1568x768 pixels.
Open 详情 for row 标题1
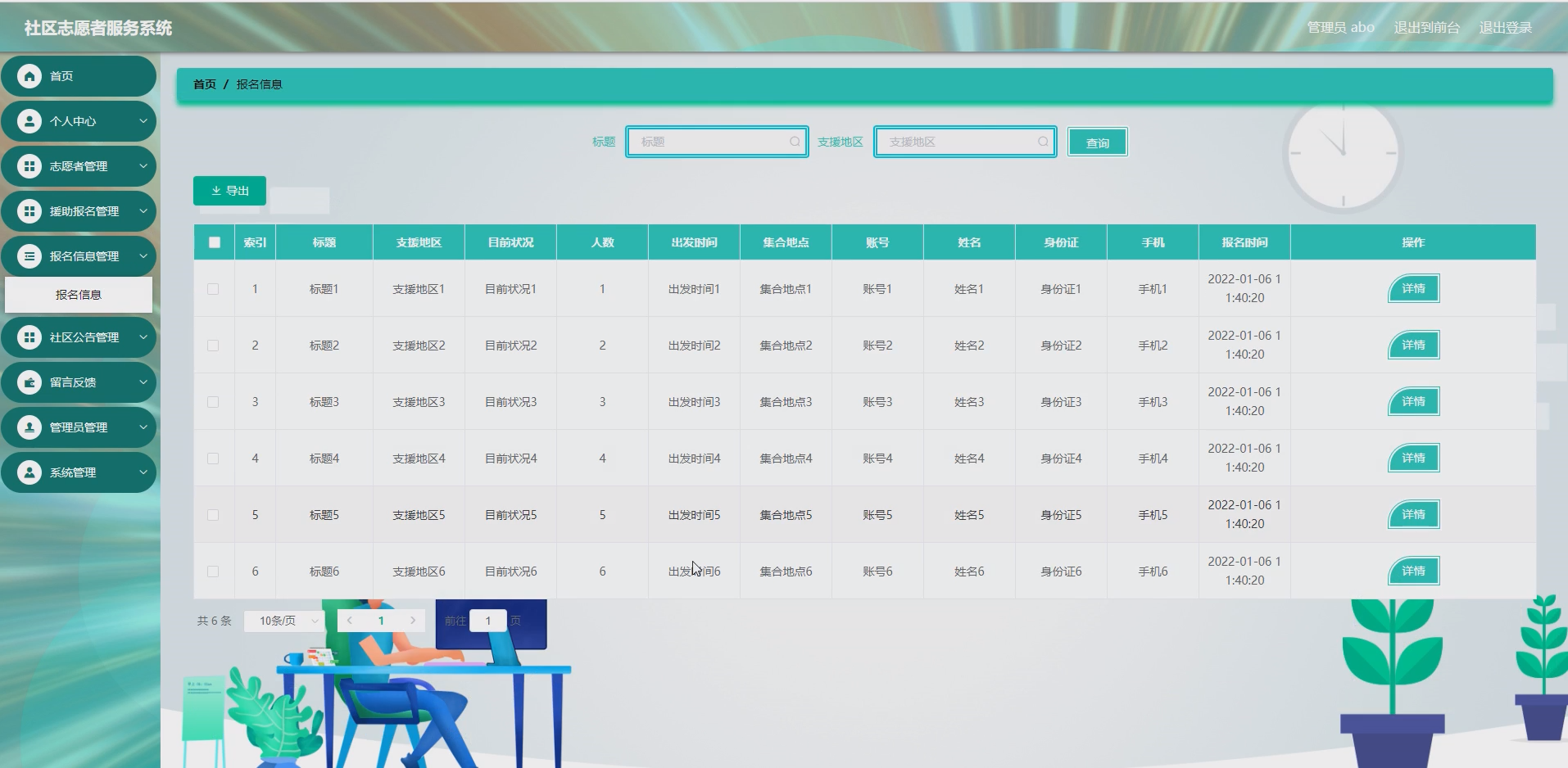[x=1413, y=288]
